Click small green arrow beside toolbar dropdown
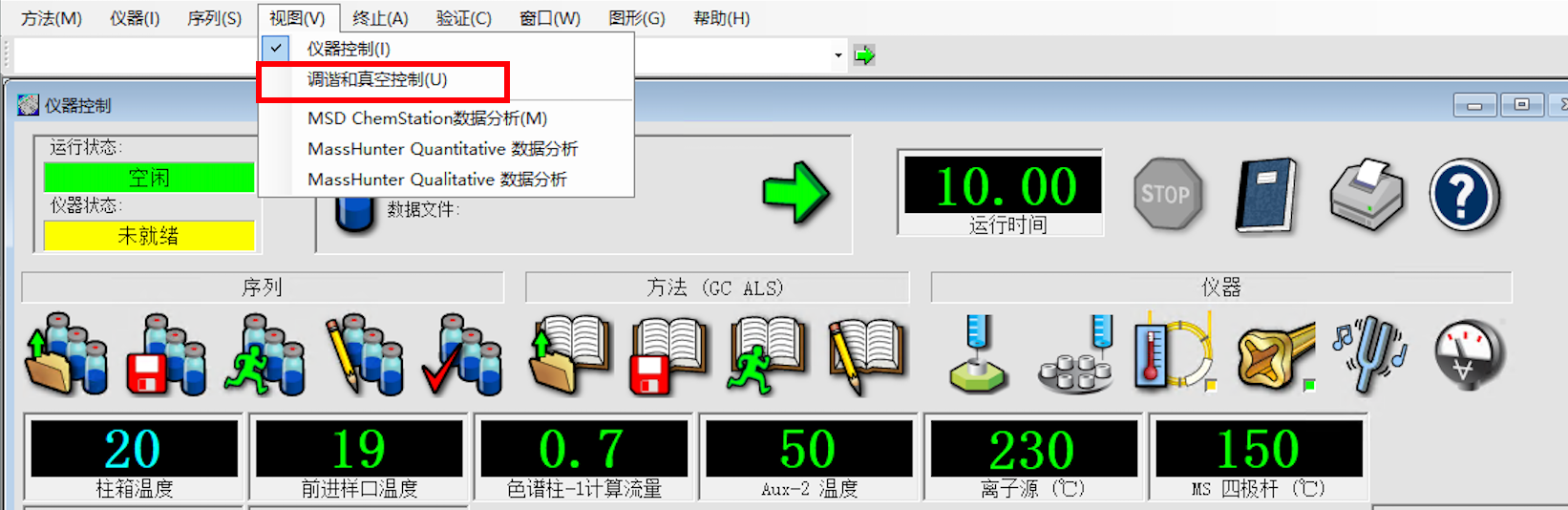The height and width of the screenshot is (510, 1568). coord(864,55)
